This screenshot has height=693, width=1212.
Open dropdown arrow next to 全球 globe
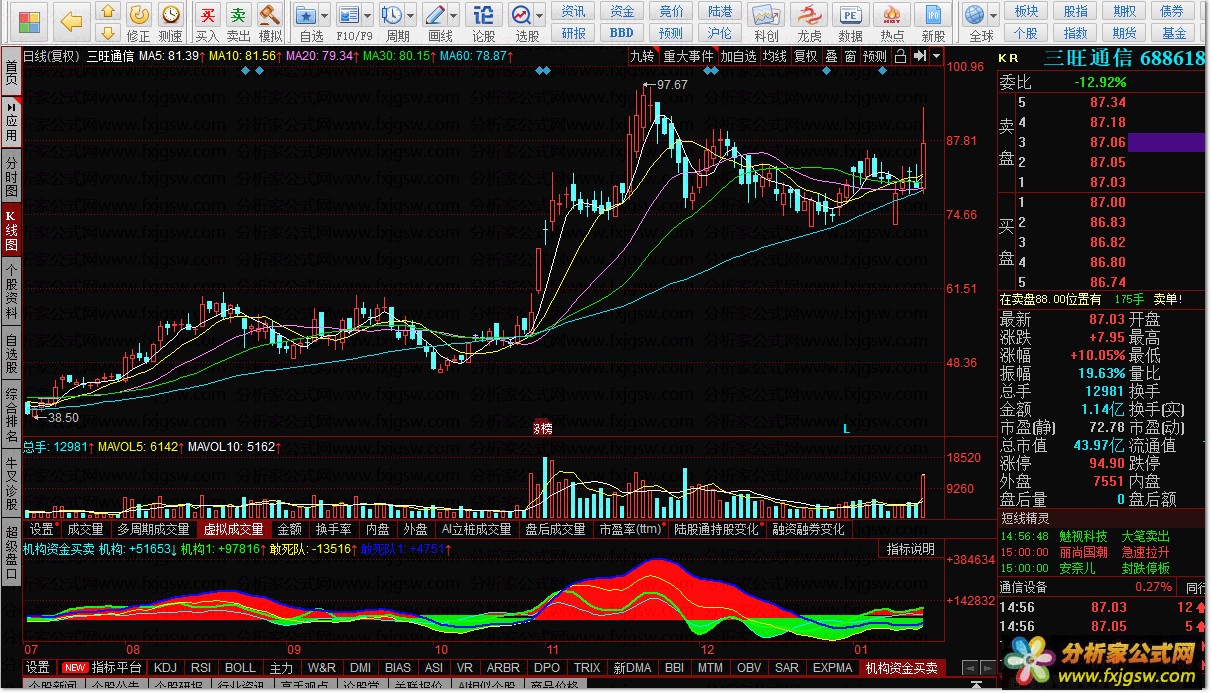(993, 16)
